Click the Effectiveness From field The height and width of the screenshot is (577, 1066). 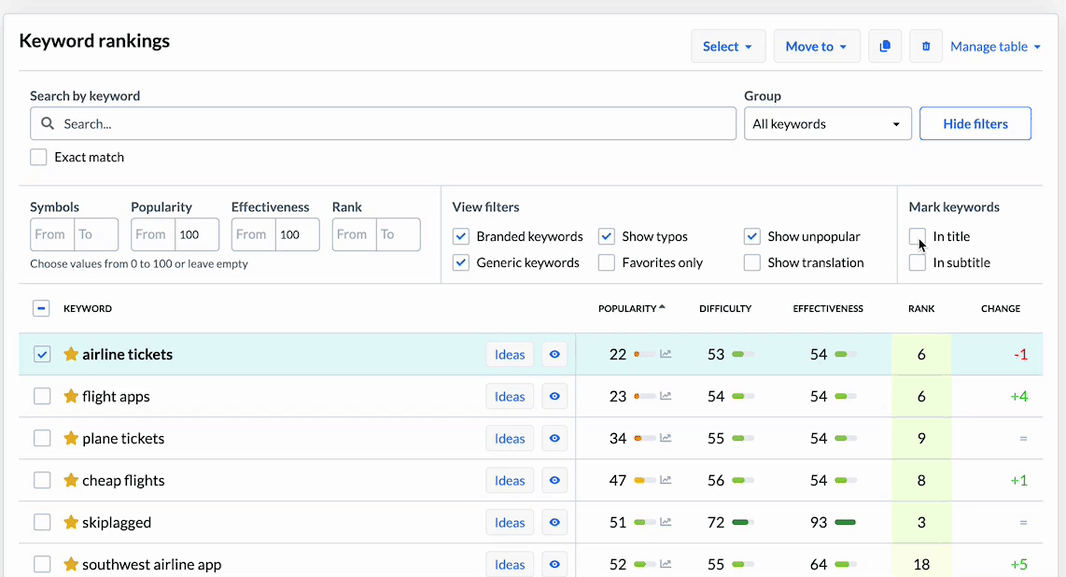pos(254,234)
